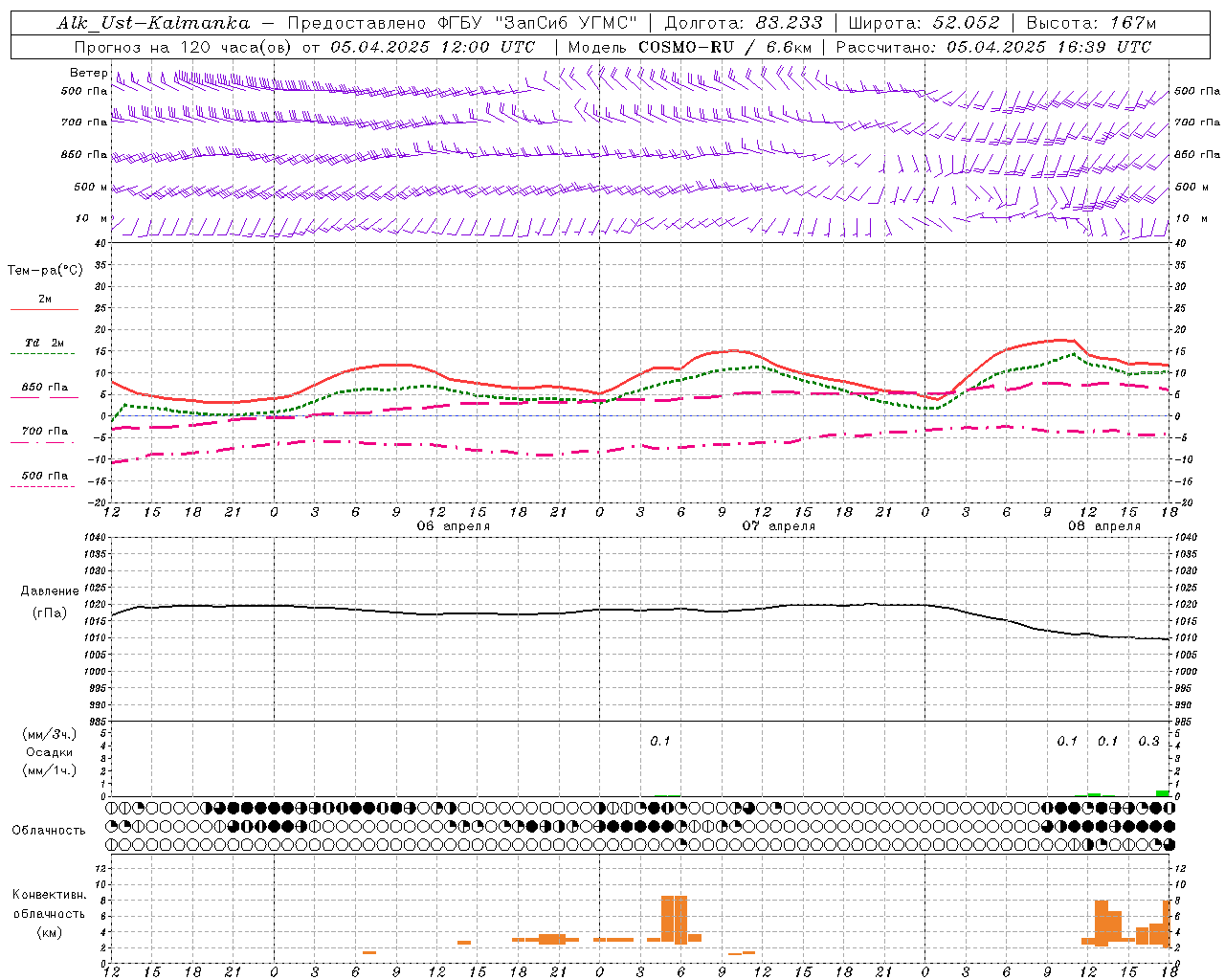Click the Ветер section label
This screenshot has width=1225, height=980.
click(88, 73)
